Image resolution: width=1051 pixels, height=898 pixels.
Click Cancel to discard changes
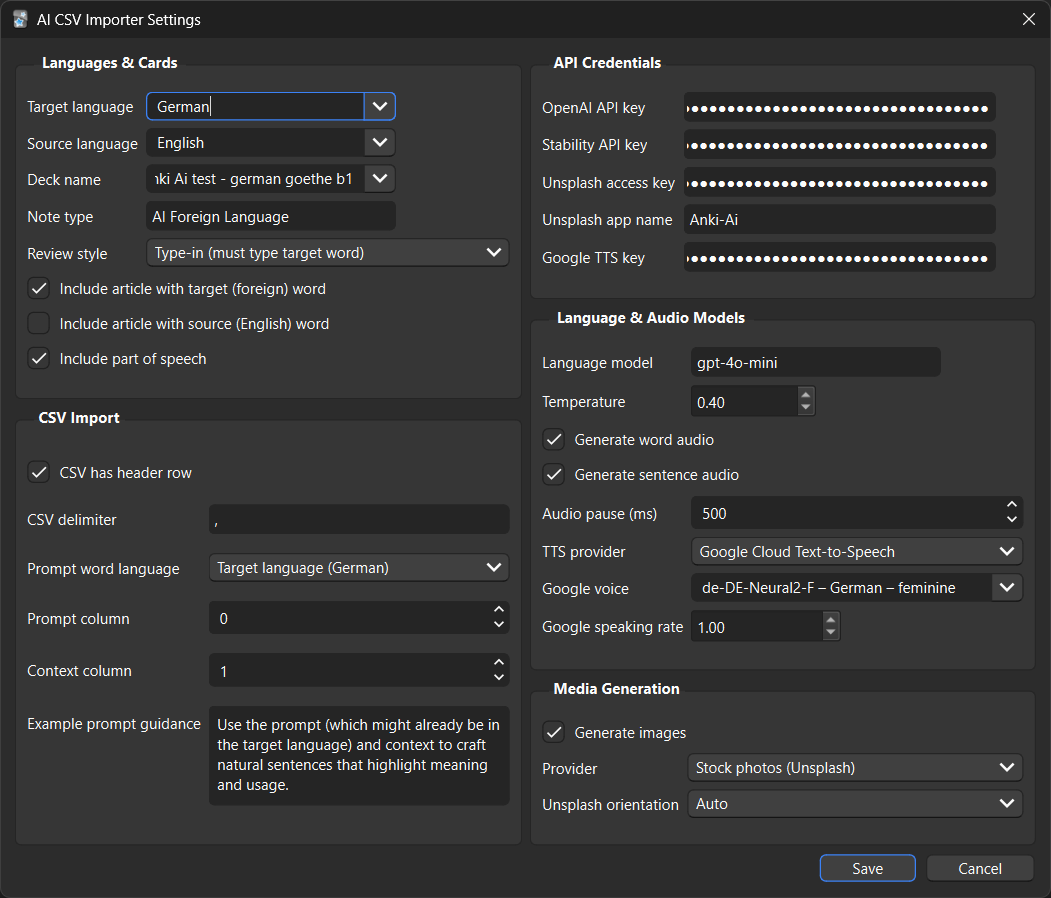(x=980, y=868)
